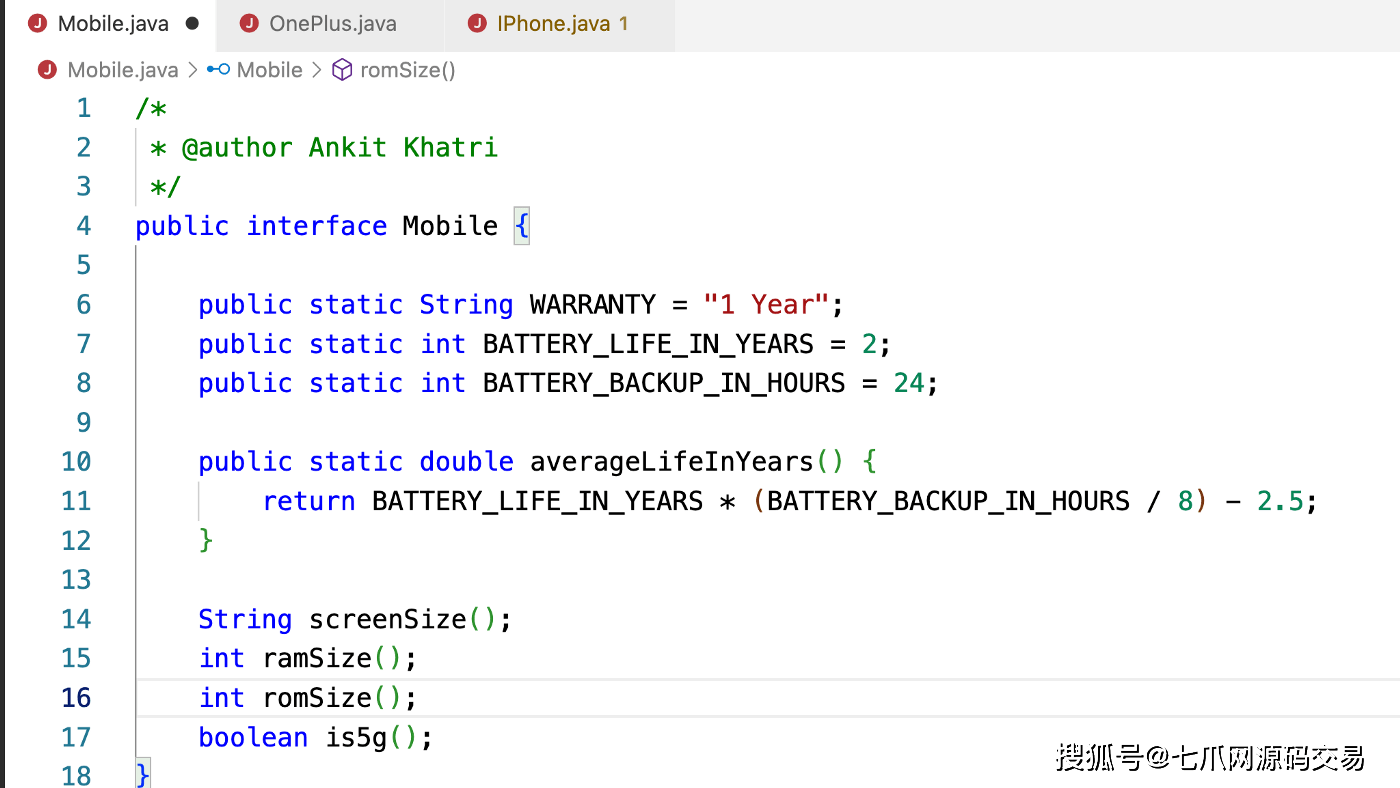Open the OnePlus.java tab

point(330,24)
